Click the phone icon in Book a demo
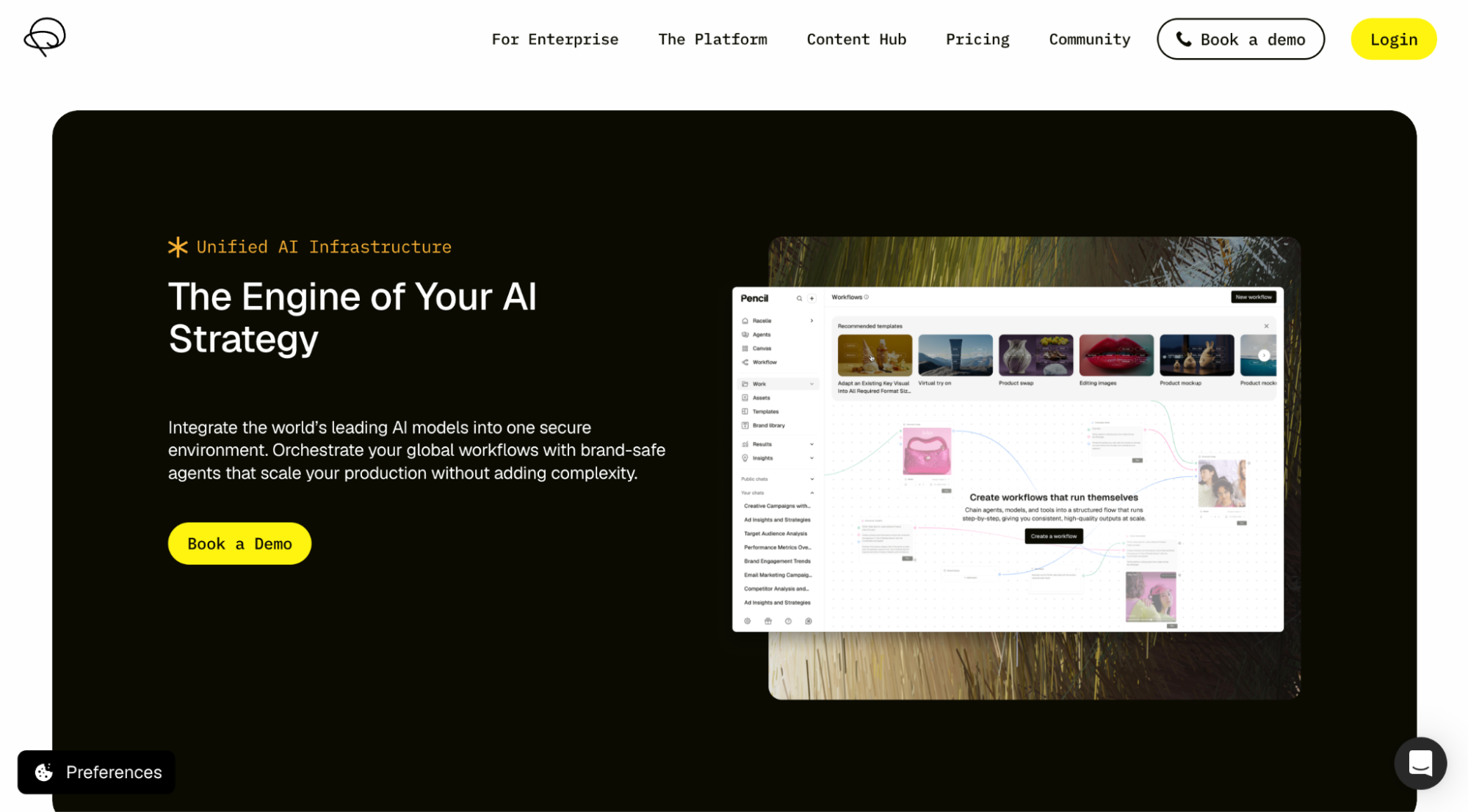The width and height of the screenshot is (1468, 812). [1184, 39]
